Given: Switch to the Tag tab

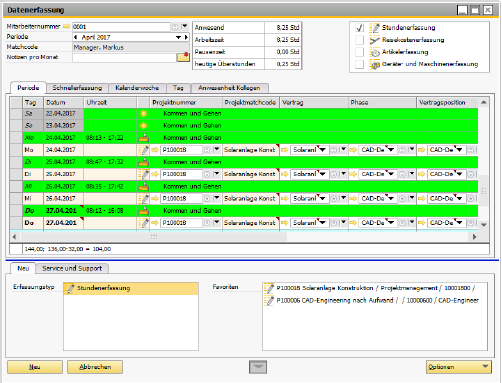Looking at the screenshot, I should click(x=178, y=88).
